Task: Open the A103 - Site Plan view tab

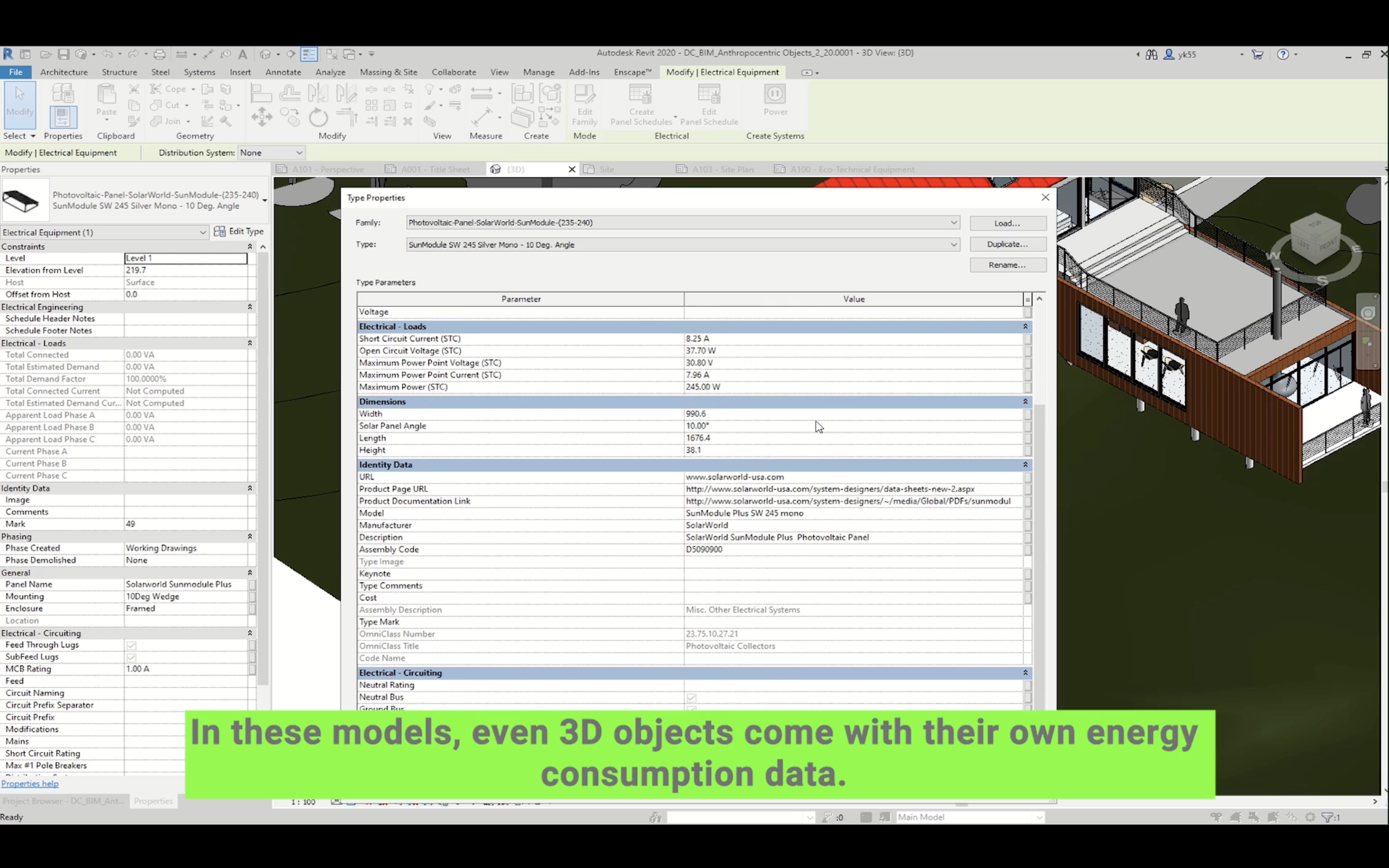Action: coord(715,169)
